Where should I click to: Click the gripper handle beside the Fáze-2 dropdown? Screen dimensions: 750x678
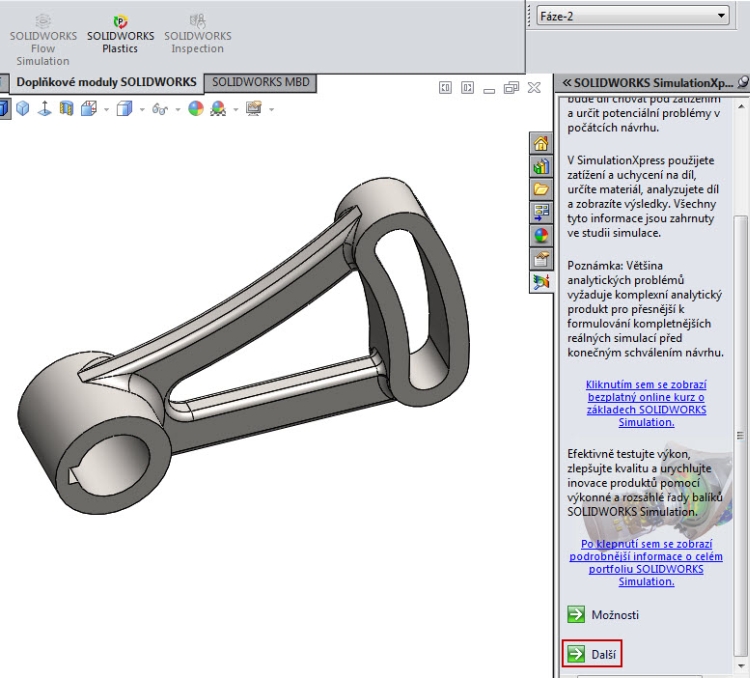coord(529,16)
